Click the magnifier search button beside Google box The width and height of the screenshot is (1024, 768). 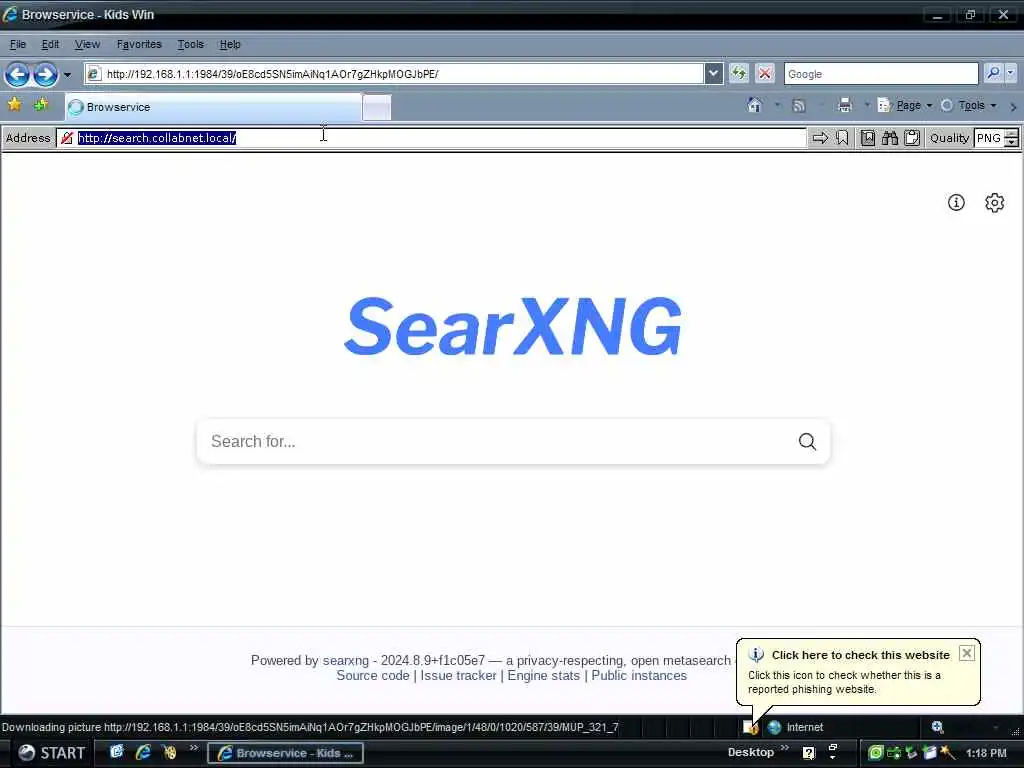(x=993, y=73)
